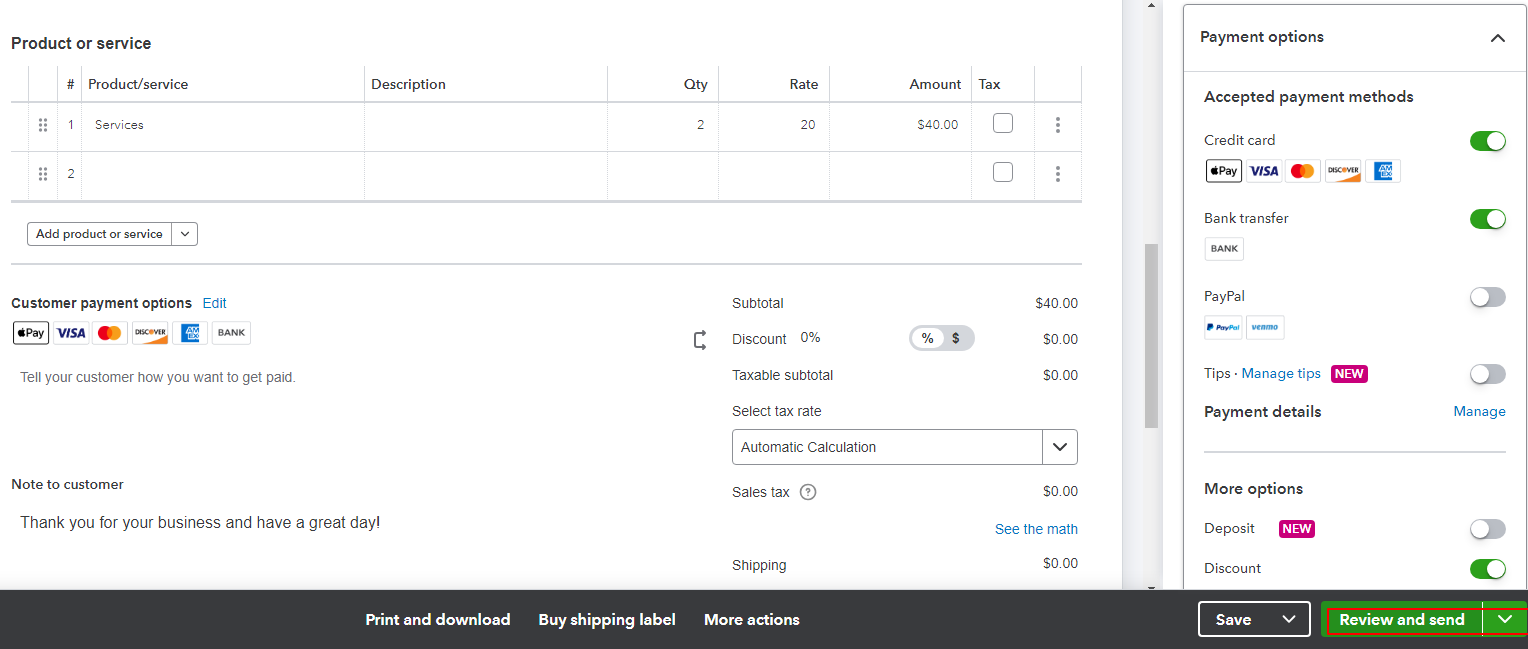This screenshot has width=1528, height=649.
Task: Click the Edit link for Customer payment options
Action: tap(214, 302)
